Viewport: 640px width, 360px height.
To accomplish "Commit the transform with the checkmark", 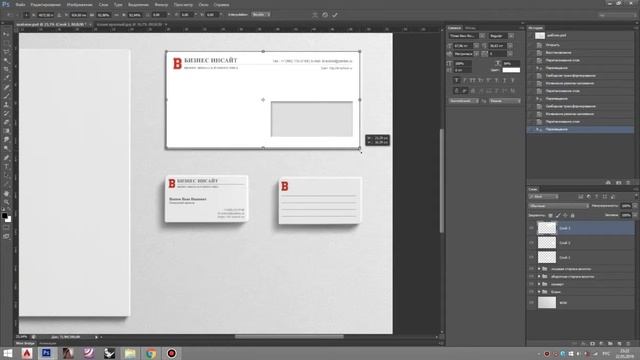I will coord(335,15).
